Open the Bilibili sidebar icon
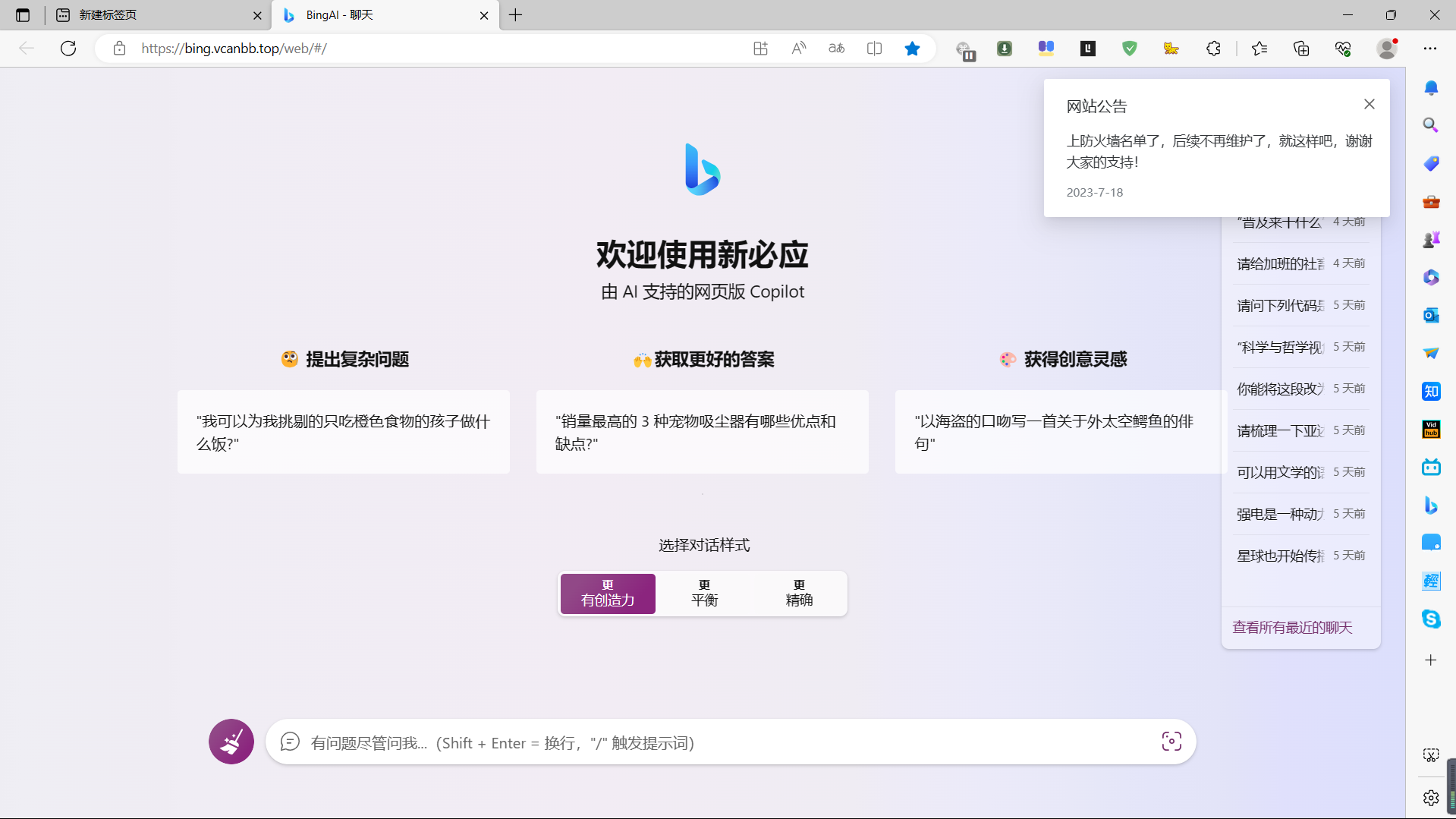The height and width of the screenshot is (819, 1456). 1431,467
